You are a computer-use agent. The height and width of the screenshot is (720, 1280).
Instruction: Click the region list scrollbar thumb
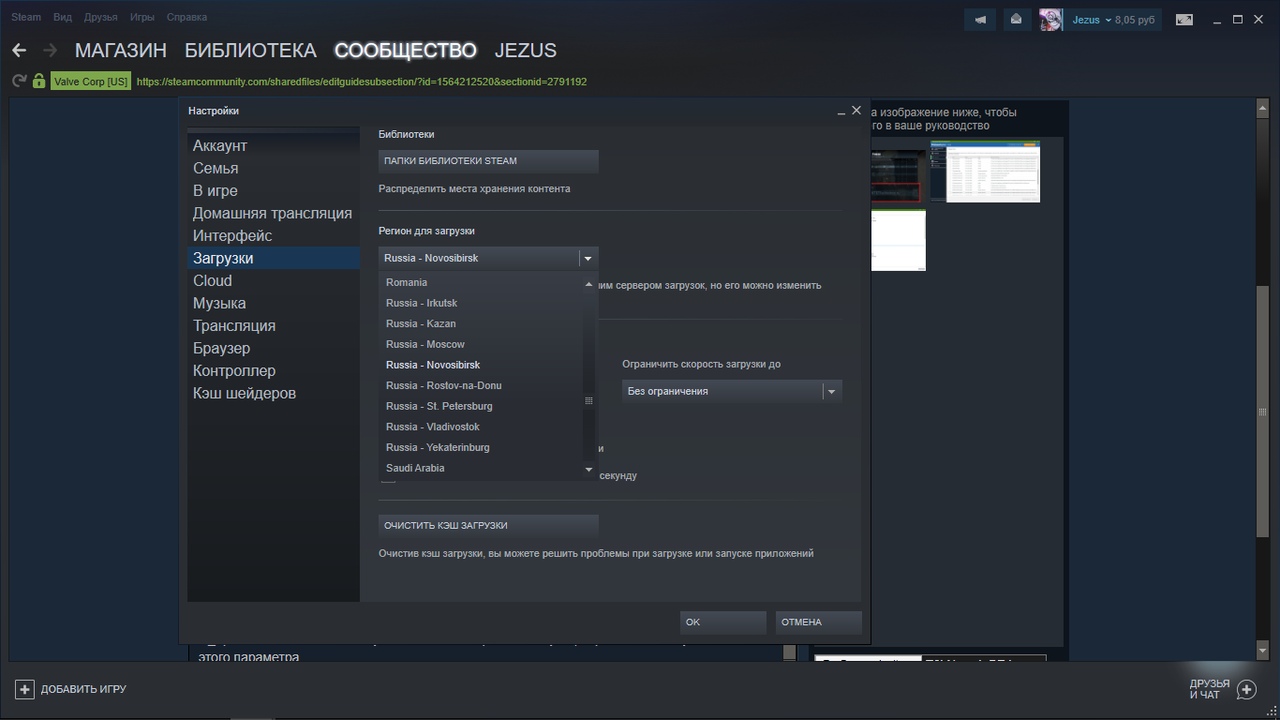589,400
